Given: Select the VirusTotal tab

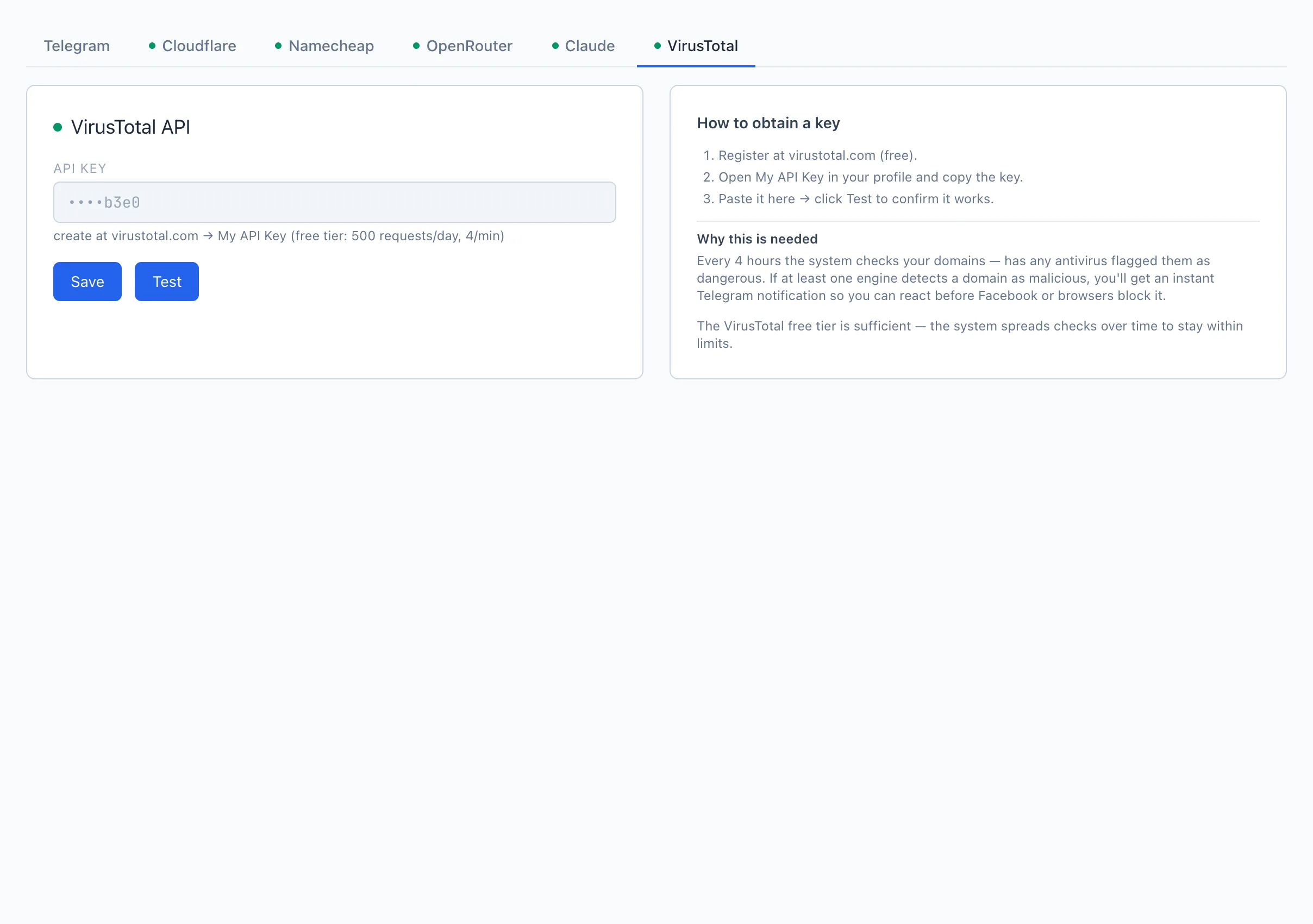Looking at the screenshot, I should click(x=696, y=46).
